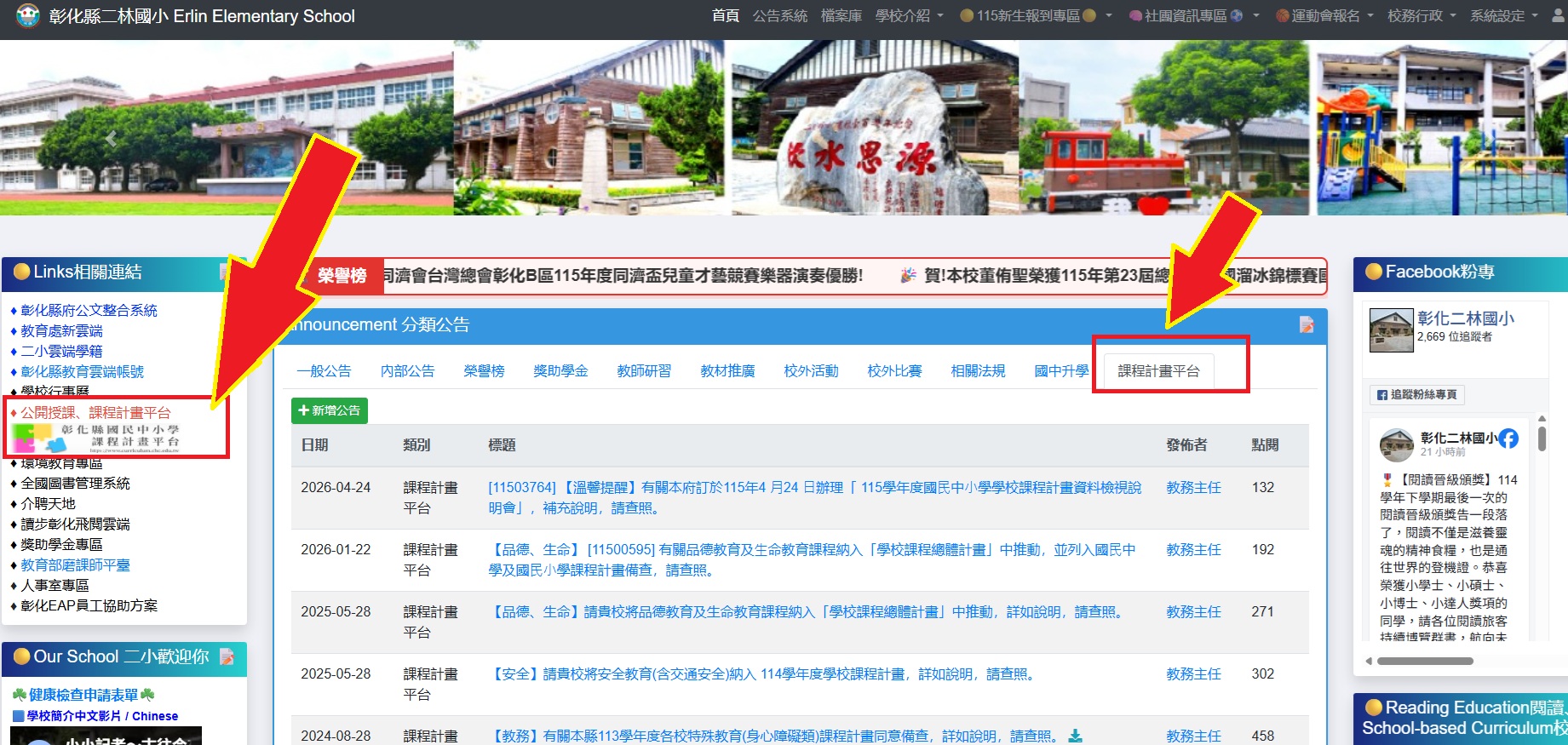The height and width of the screenshot is (745, 1568).
Task: Expand the 校務行政 dropdown menu
Action: tap(1422, 16)
